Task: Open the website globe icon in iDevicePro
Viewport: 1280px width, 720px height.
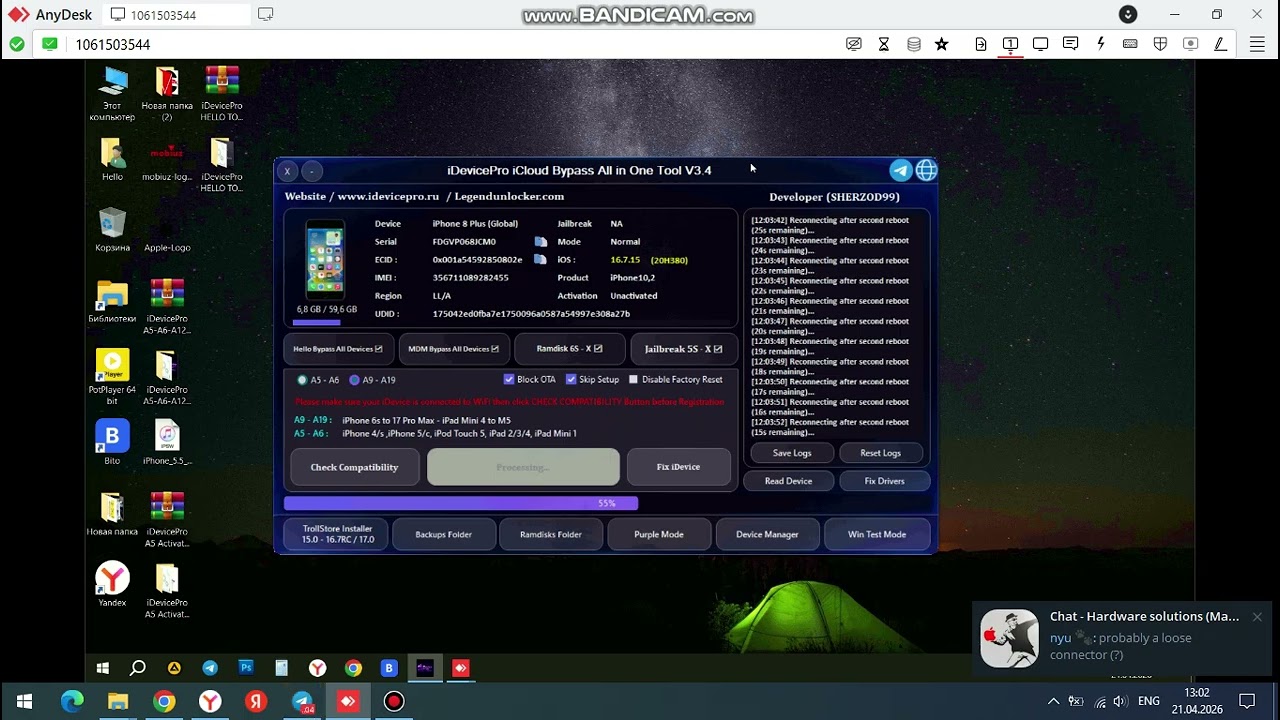Action: 926,170
